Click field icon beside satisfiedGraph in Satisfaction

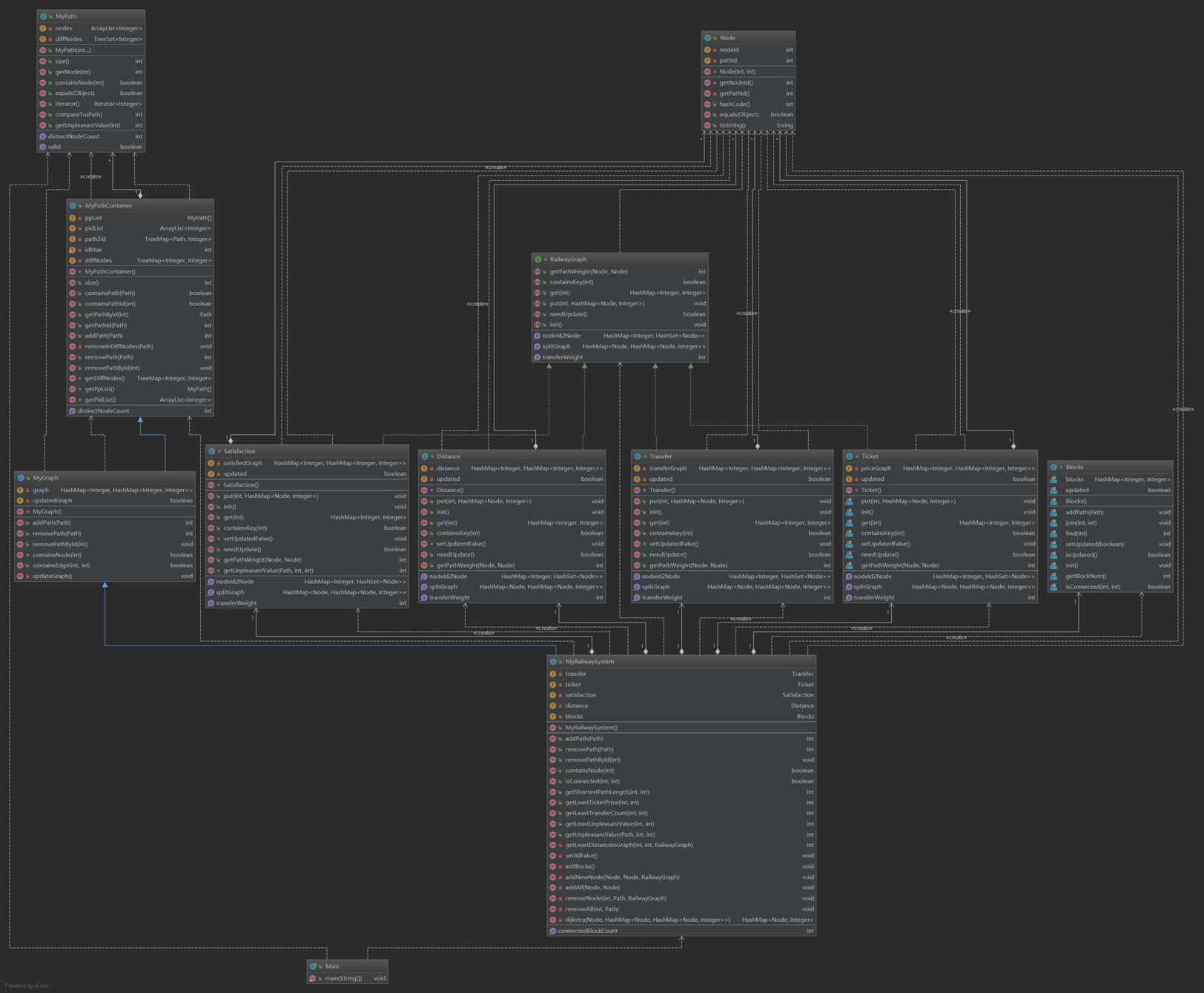pos(211,463)
